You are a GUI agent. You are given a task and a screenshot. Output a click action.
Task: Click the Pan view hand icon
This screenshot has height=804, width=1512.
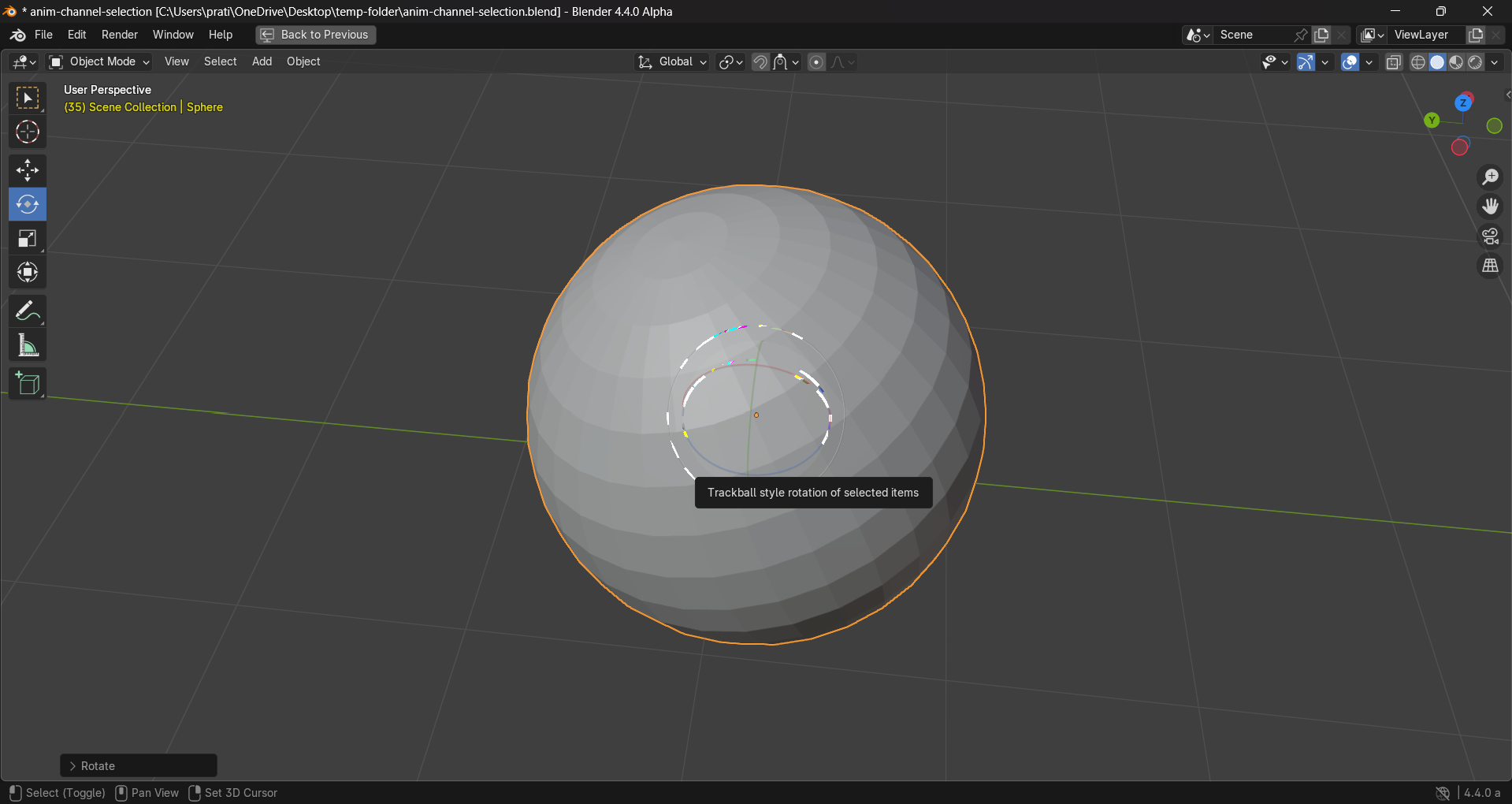click(x=1490, y=207)
